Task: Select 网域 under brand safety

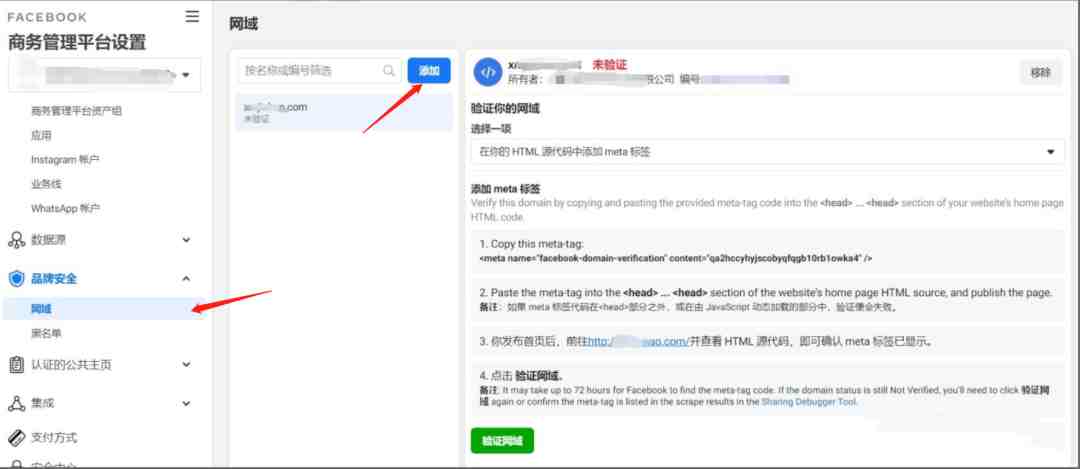Action: tap(102, 309)
